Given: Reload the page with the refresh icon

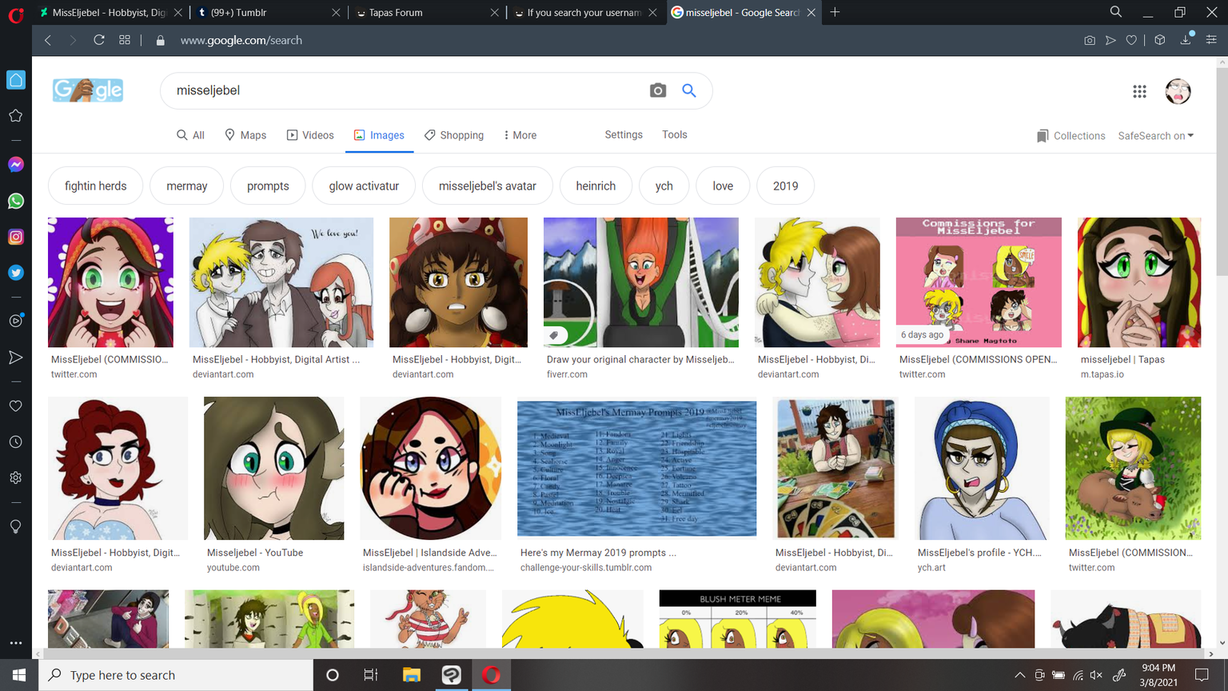Looking at the screenshot, I should [99, 40].
